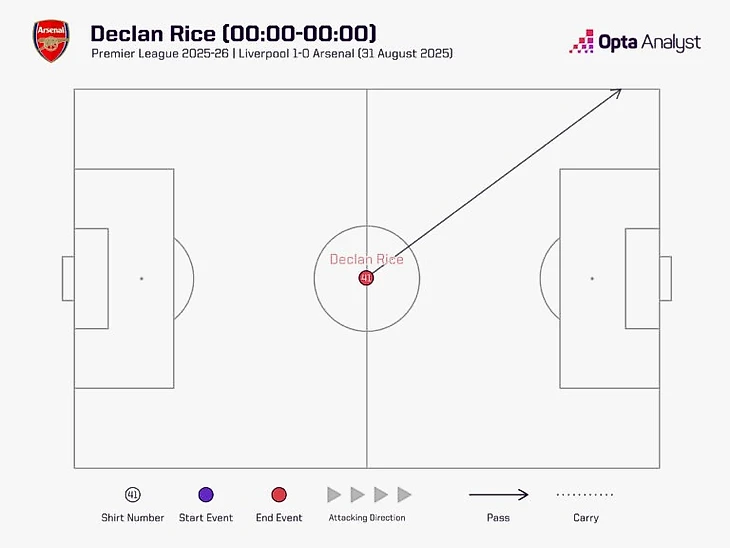730x548 pixels.
Task: Click the left penalty spot
Action: (141, 278)
